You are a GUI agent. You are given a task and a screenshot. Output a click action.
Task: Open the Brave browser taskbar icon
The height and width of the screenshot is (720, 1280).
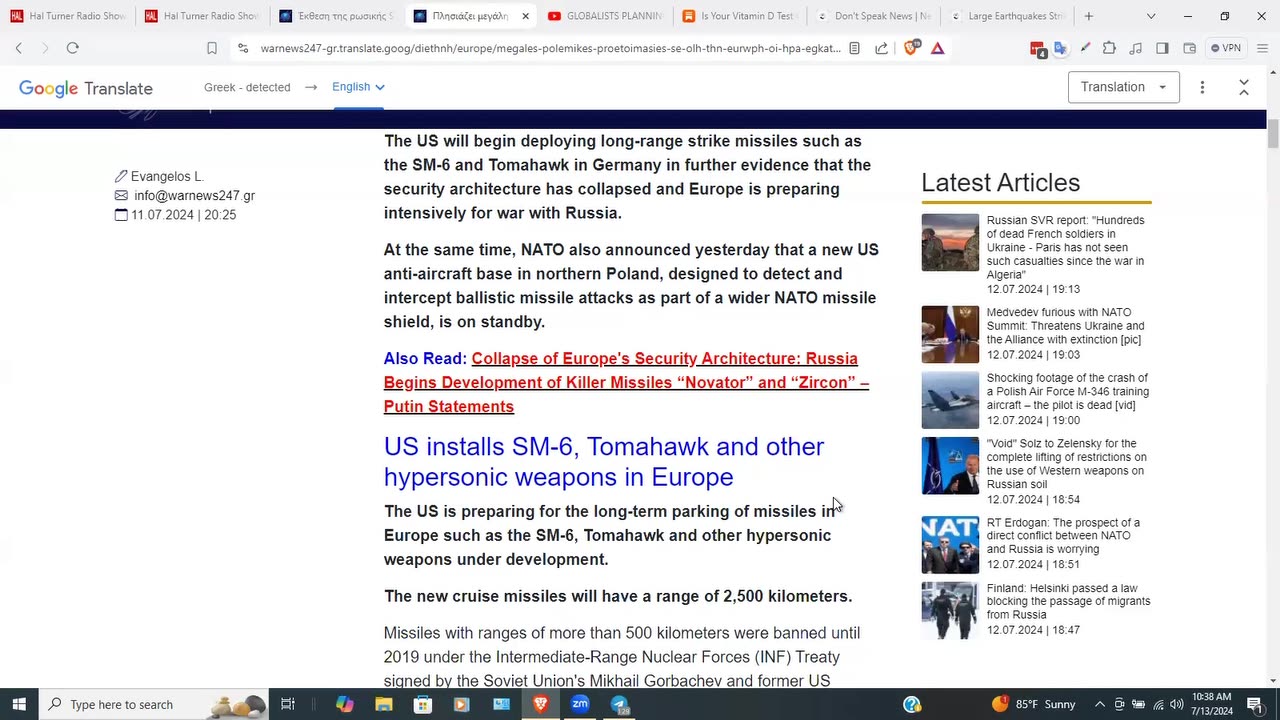click(541, 704)
